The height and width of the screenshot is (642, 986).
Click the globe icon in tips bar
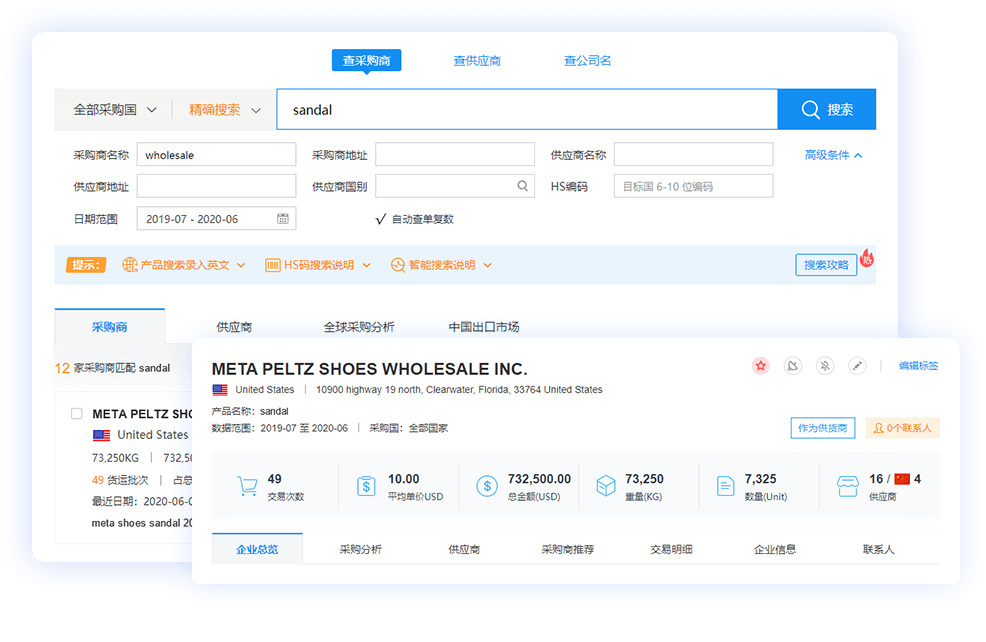(130, 265)
